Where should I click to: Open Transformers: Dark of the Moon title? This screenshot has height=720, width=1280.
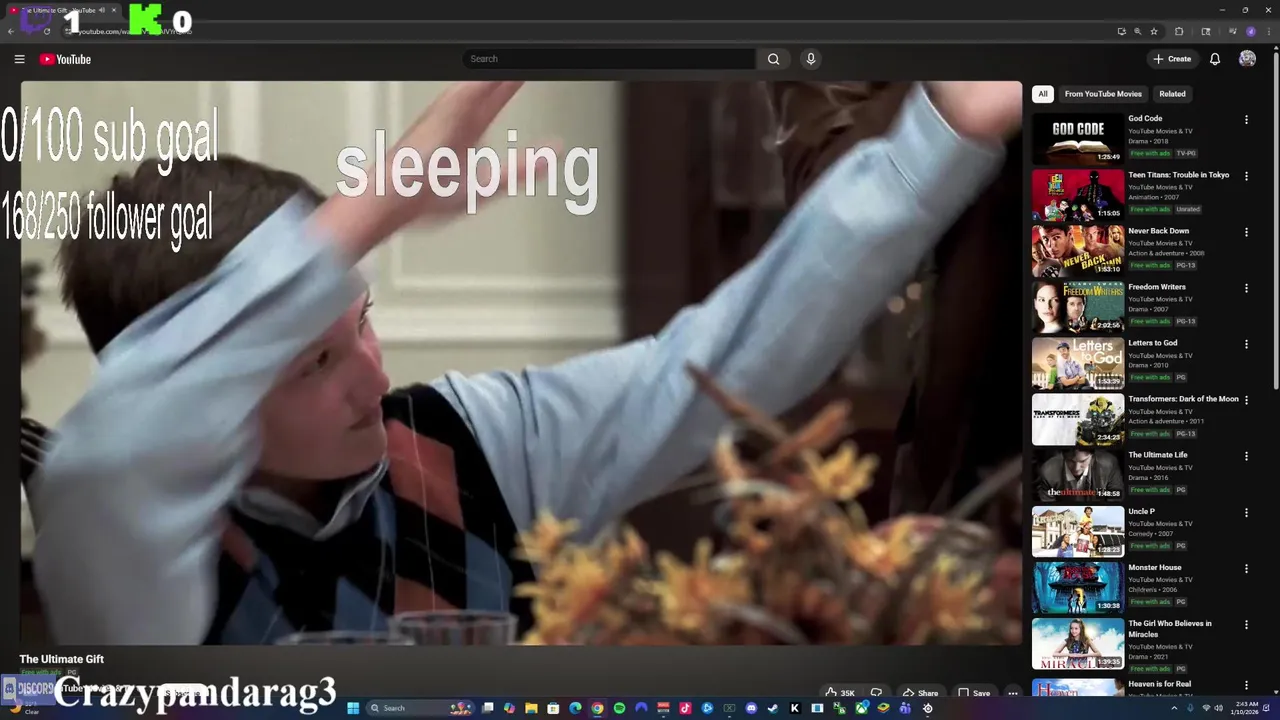tap(1183, 399)
